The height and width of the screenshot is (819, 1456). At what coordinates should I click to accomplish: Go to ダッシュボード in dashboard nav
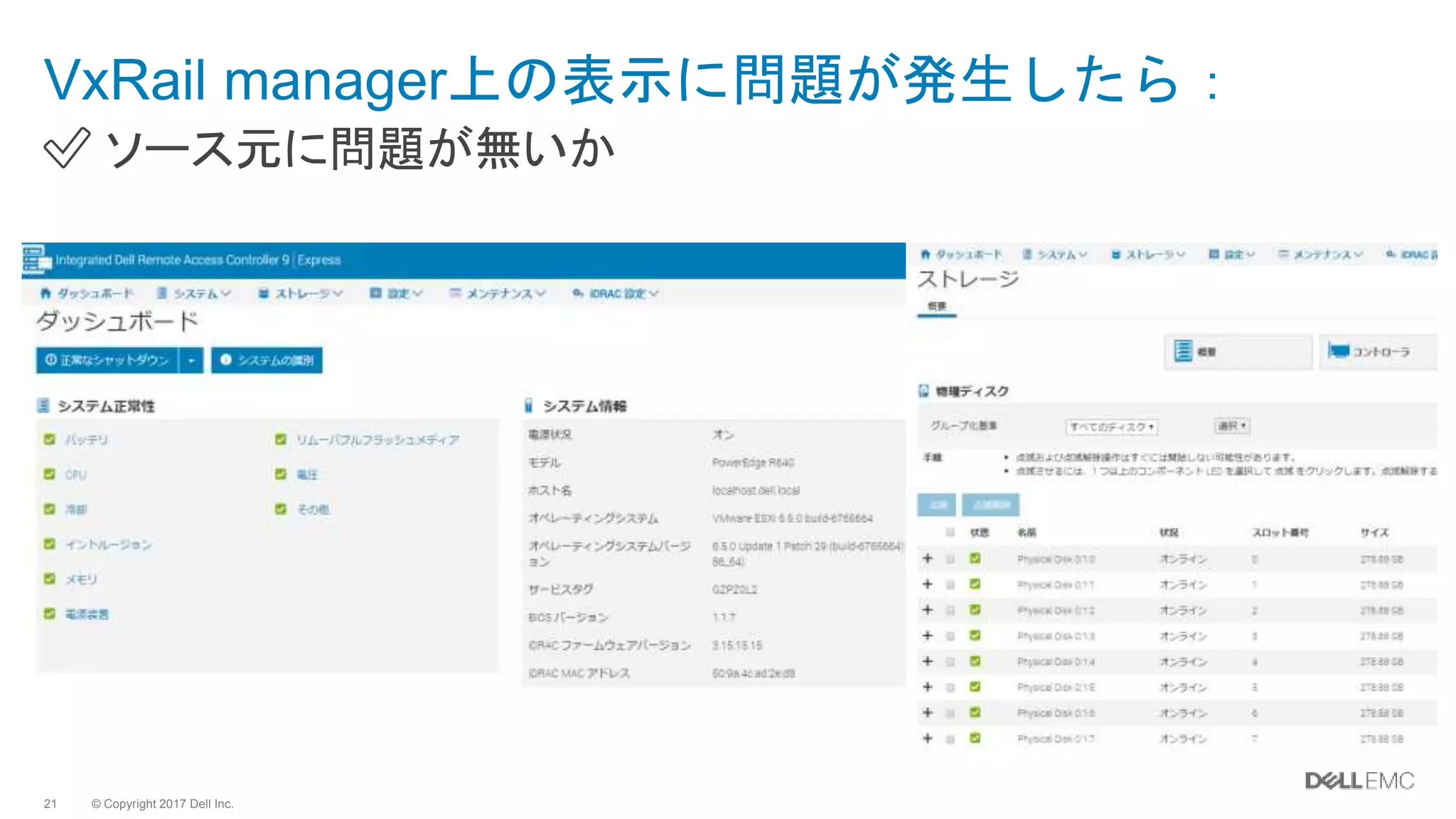point(87,293)
